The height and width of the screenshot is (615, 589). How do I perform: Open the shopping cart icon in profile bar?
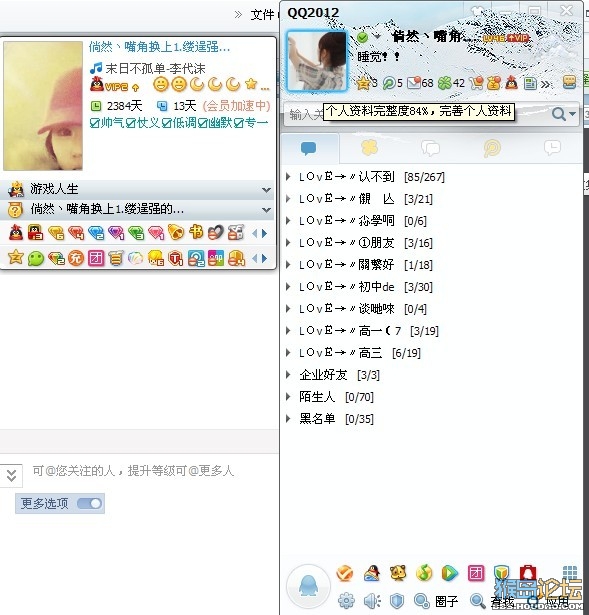[x=476, y=83]
